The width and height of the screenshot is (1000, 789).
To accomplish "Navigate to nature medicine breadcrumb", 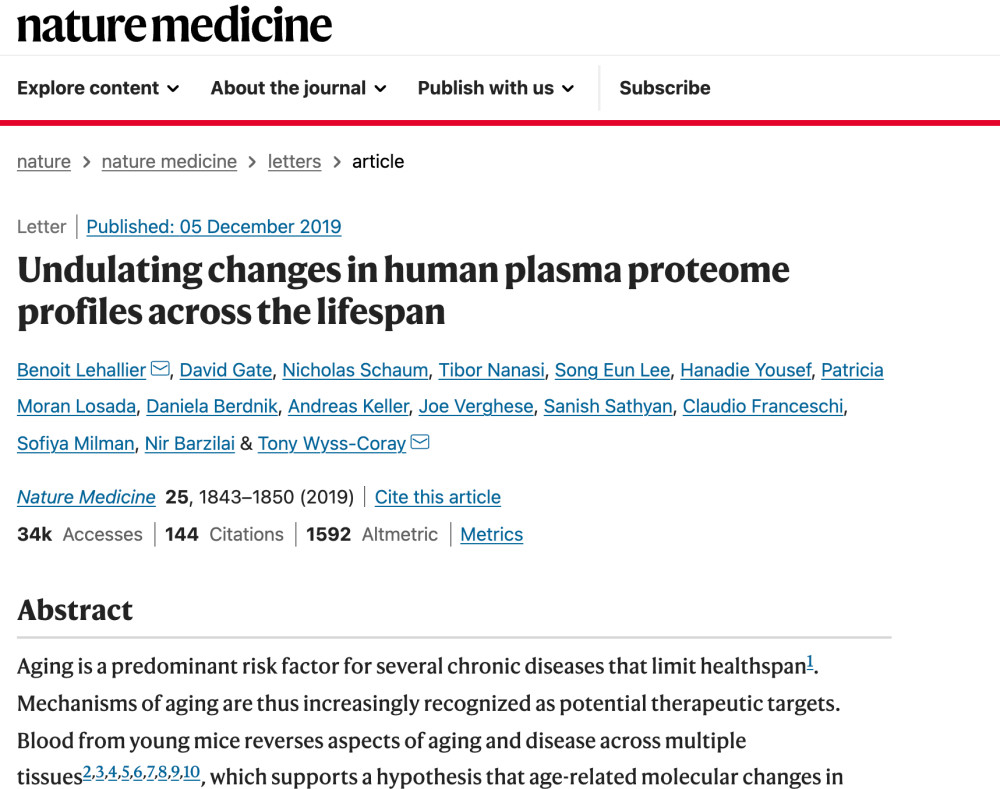I will pos(169,162).
